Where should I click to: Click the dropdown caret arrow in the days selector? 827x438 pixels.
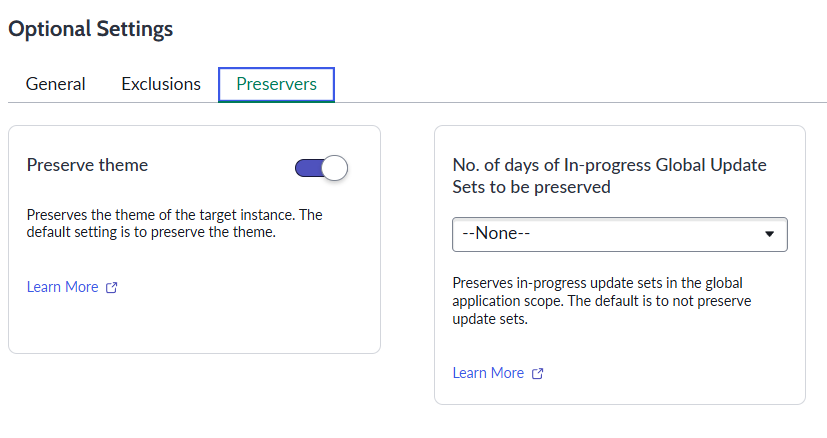(x=769, y=234)
